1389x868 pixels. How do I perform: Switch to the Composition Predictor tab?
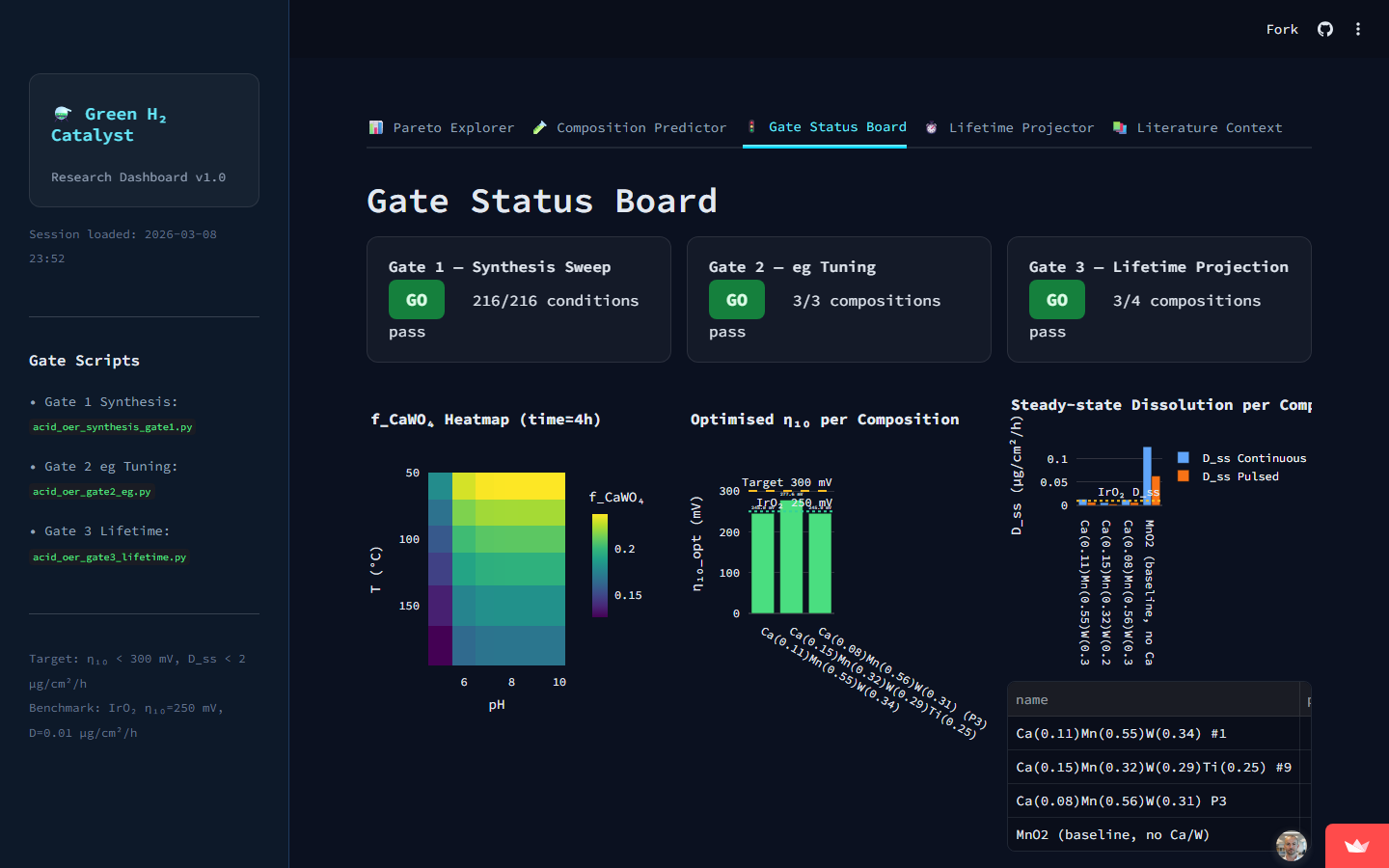pyautogui.click(x=629, y=127)
